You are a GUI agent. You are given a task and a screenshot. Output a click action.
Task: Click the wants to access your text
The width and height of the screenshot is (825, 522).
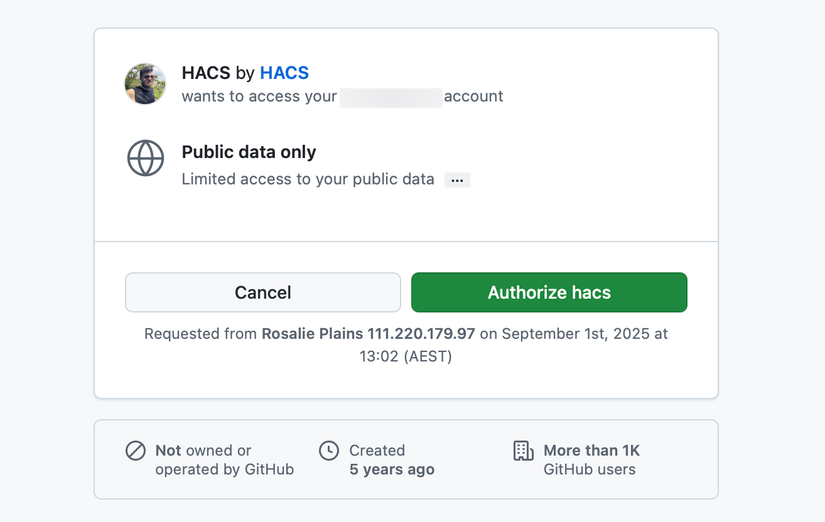(x=259, y=97)
